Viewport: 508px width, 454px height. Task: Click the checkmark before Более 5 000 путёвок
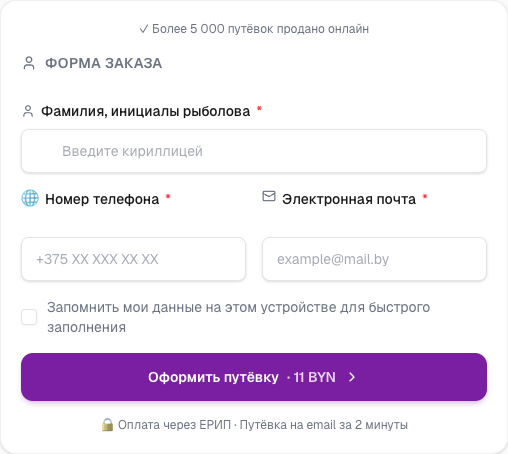tap(144, 29)
